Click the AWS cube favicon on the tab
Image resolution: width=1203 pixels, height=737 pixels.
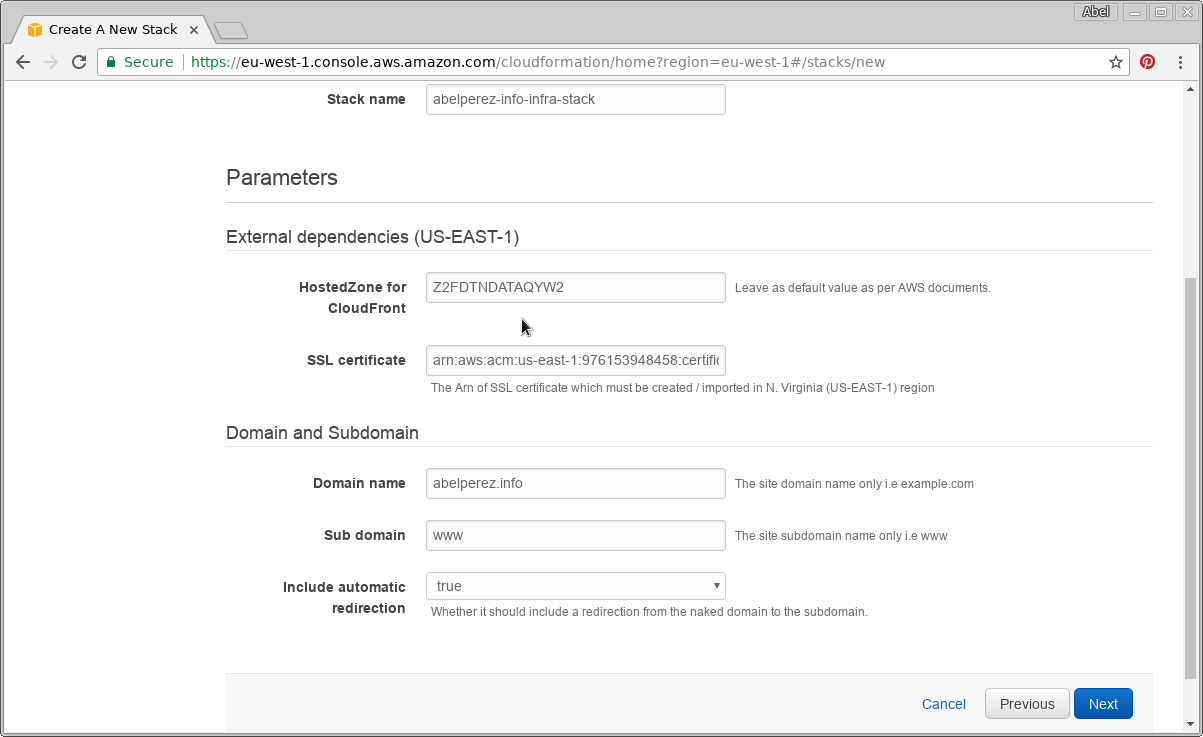[x=35, y=30]
